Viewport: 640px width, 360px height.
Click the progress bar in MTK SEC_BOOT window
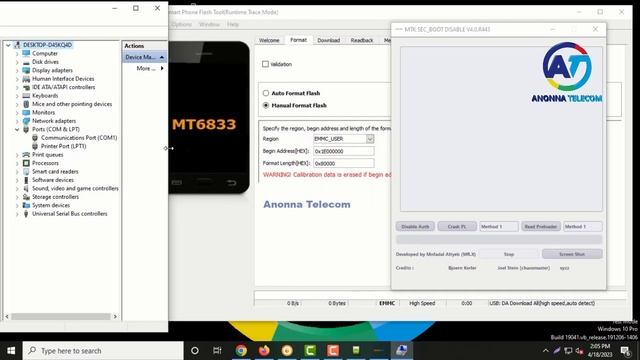pos(499,239)
